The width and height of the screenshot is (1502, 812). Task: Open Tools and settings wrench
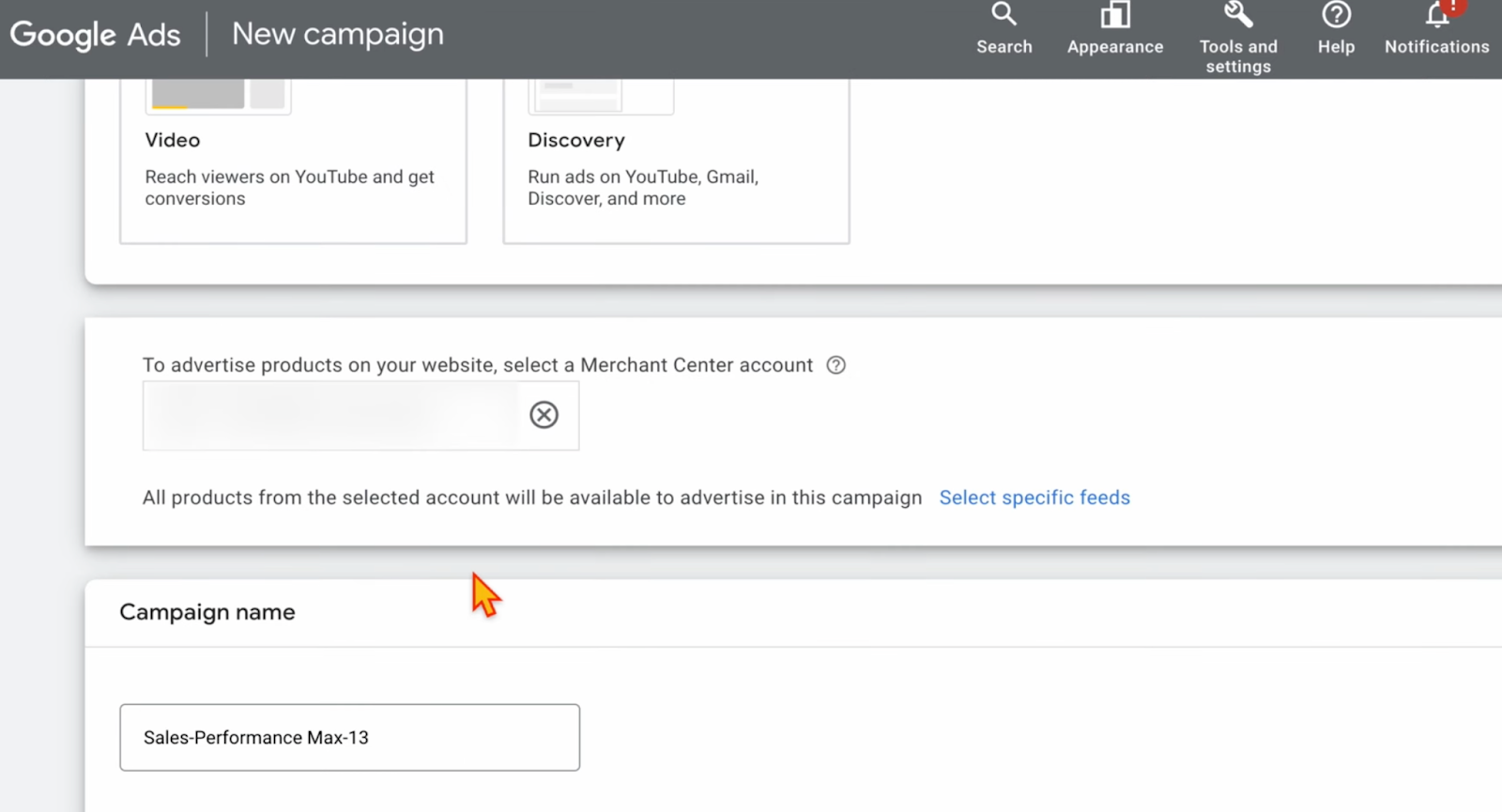[1237, 15]
